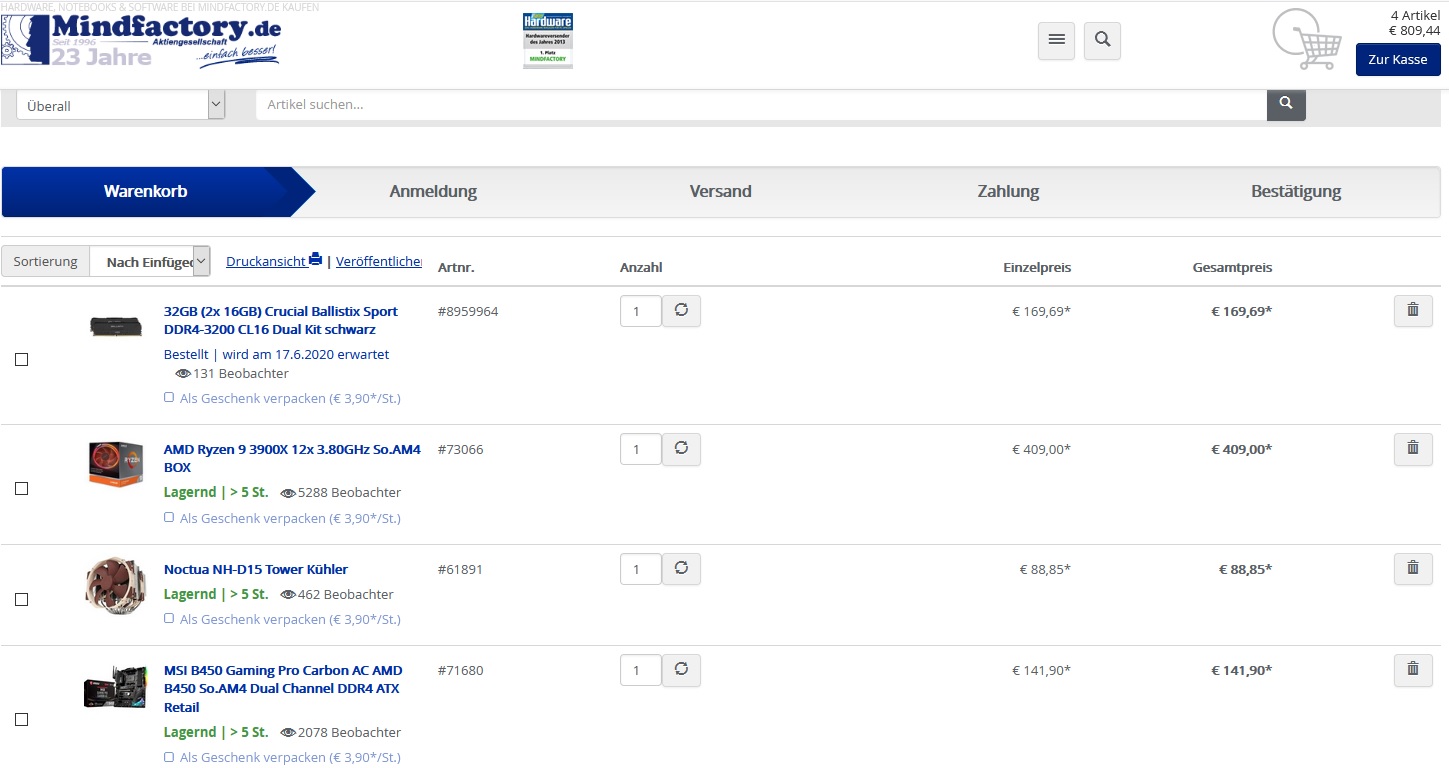Click the Ryzen 9 box thumbnail
This screenshot has width=1449, height=768.
115,464
